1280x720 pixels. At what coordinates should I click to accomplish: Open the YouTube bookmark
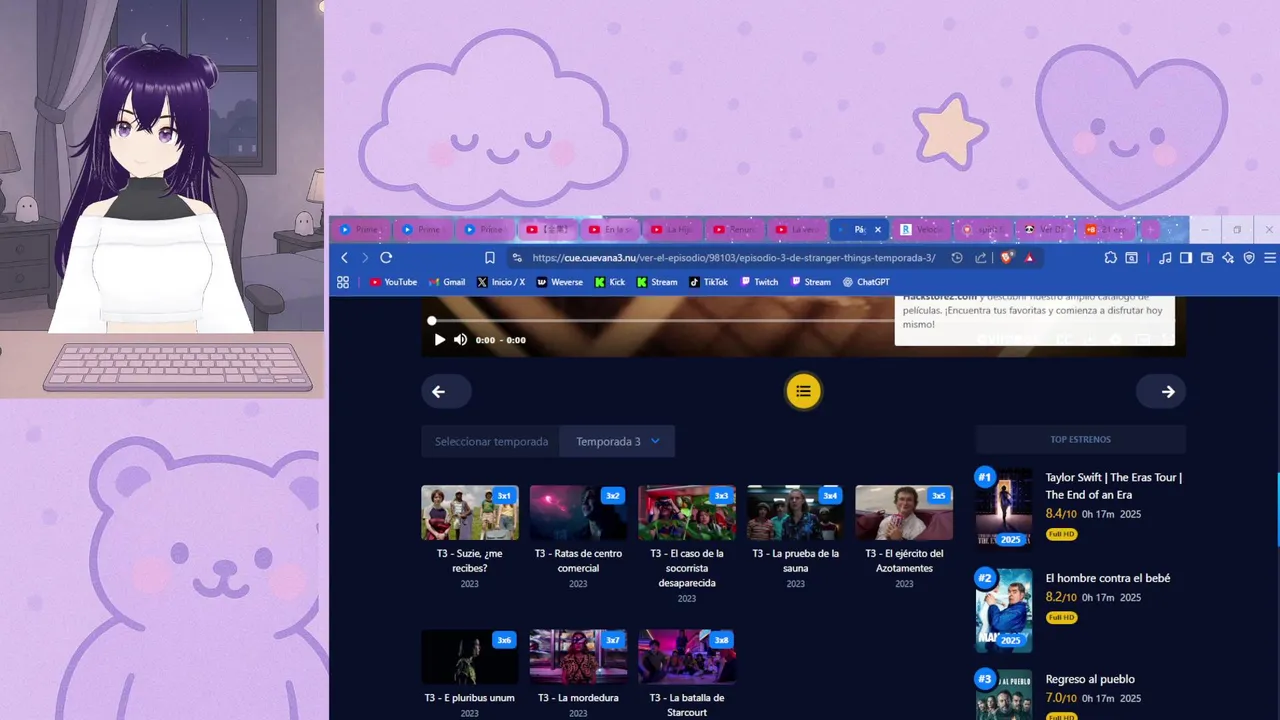pos(393,282)
